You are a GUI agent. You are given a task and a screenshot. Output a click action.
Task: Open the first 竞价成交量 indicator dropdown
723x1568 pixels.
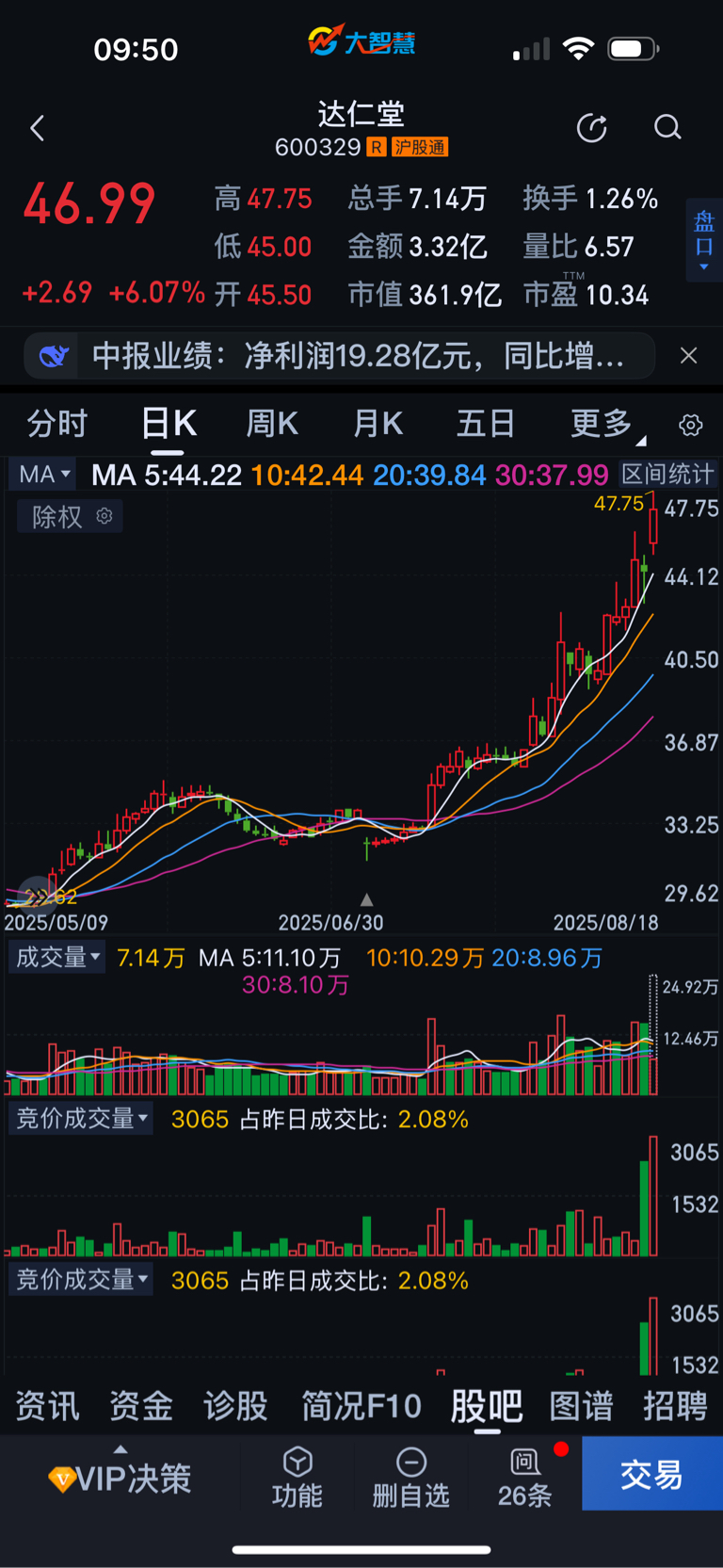pos(81,1119)
